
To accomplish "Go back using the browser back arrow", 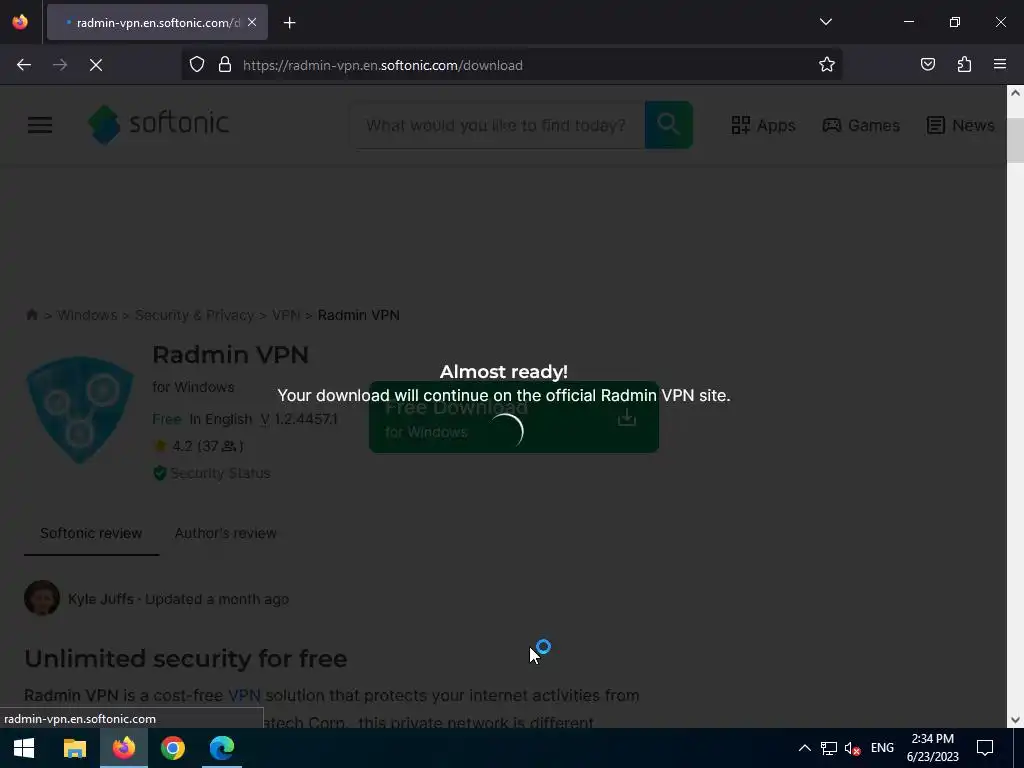I will (x=24, y=65).
